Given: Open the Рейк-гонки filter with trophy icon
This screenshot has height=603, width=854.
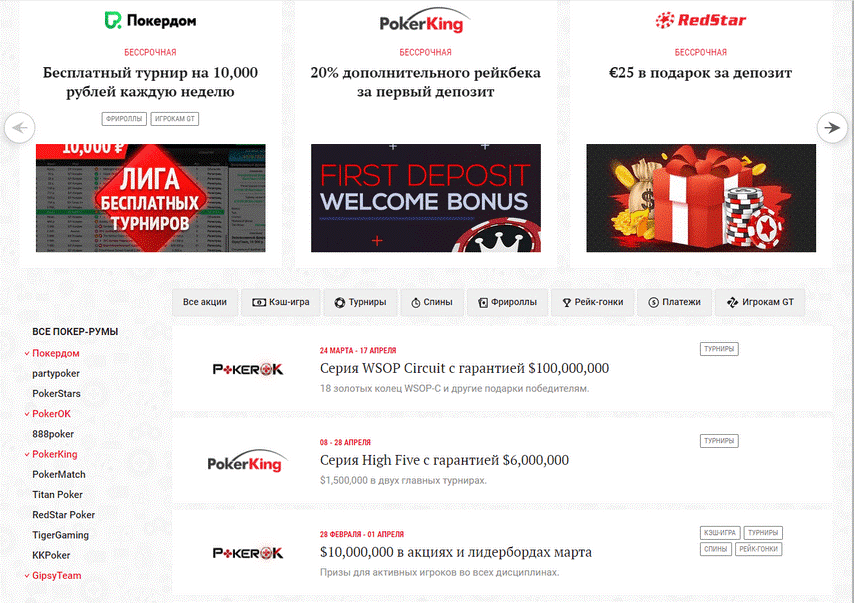Looking at the screenshot, I should tap(593, 302).
